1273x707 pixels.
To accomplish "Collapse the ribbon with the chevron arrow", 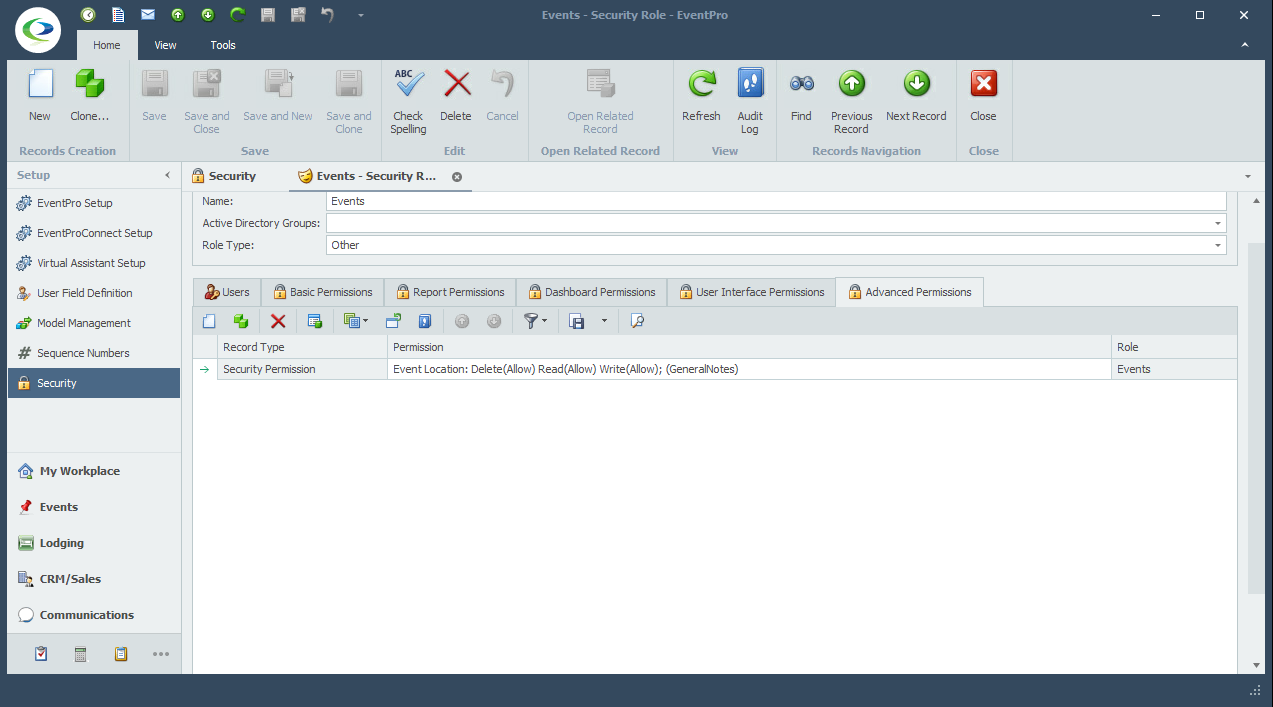I will [1245, 45].
